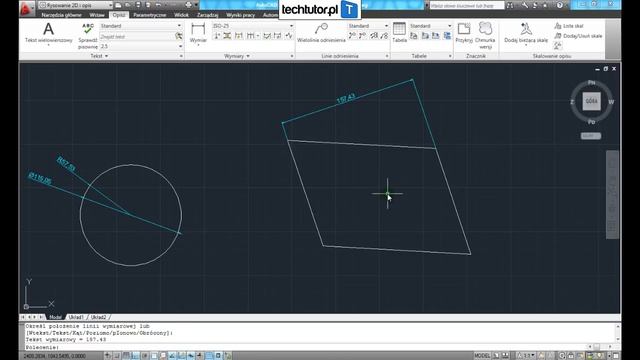Viewport: 640px width, 360px height.
Task: Click the second small dimension icon under ISO-25
Action: [227, 36]
